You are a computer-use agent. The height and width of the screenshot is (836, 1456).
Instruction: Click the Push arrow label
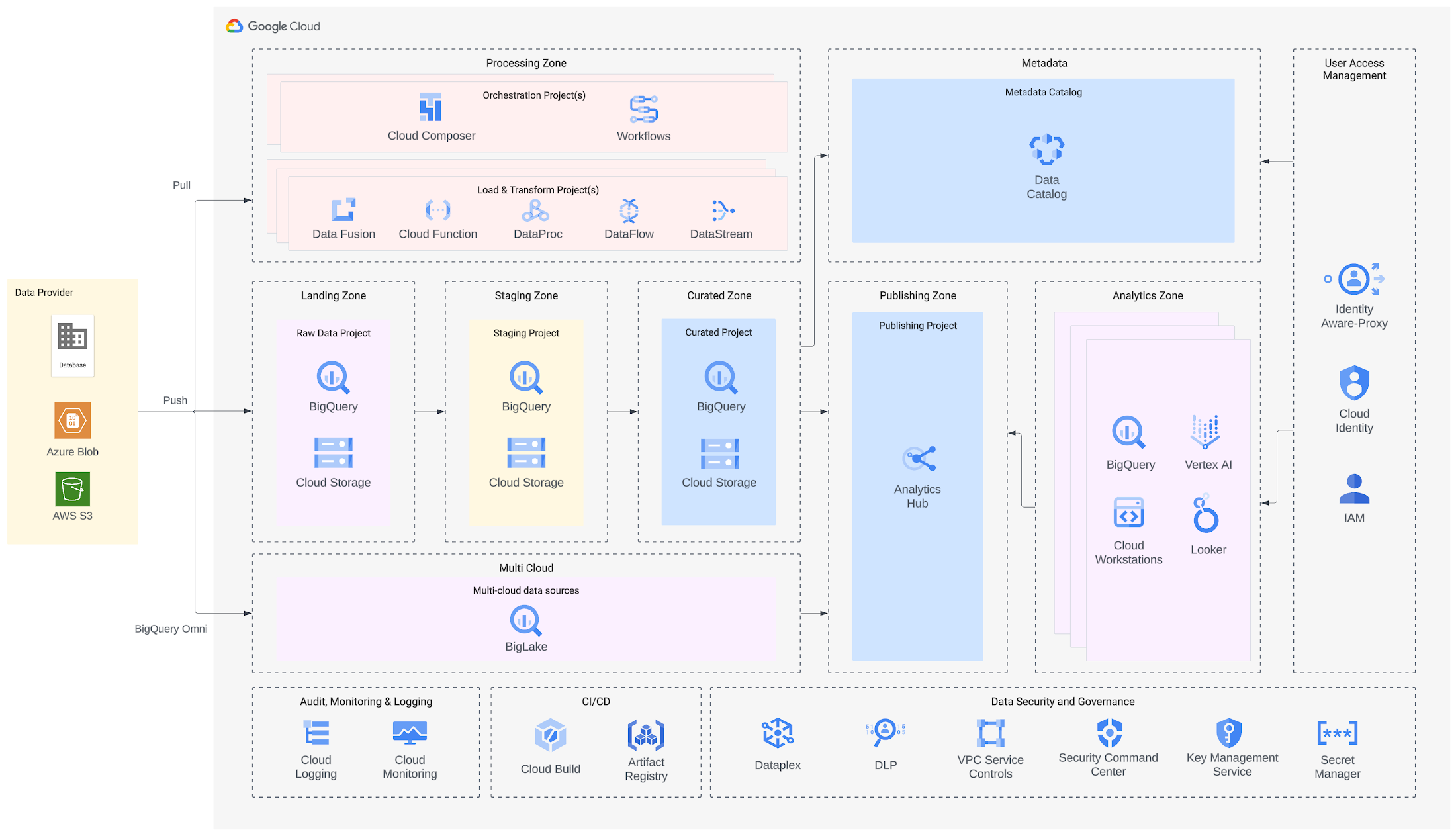pos(175,400)
